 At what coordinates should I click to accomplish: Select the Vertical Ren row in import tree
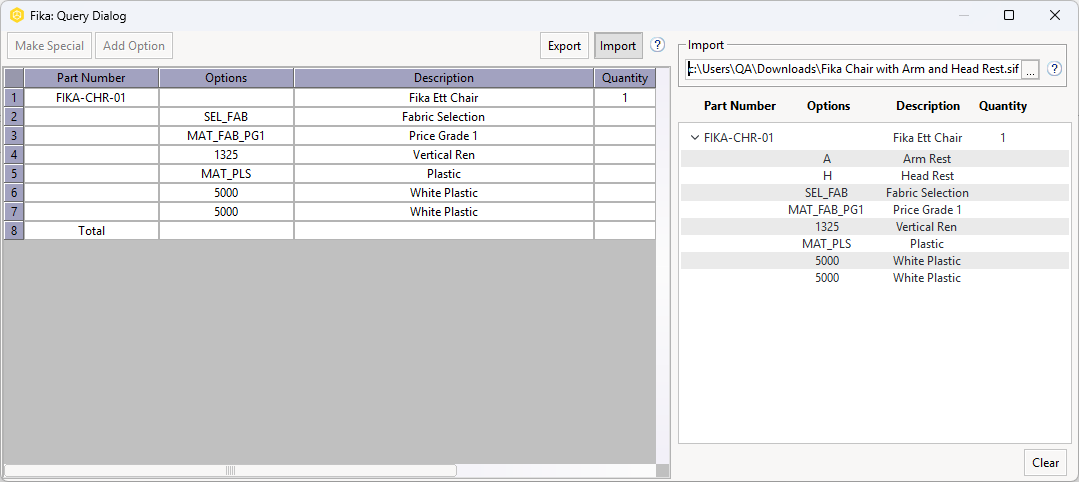click(x=875, y=227)
